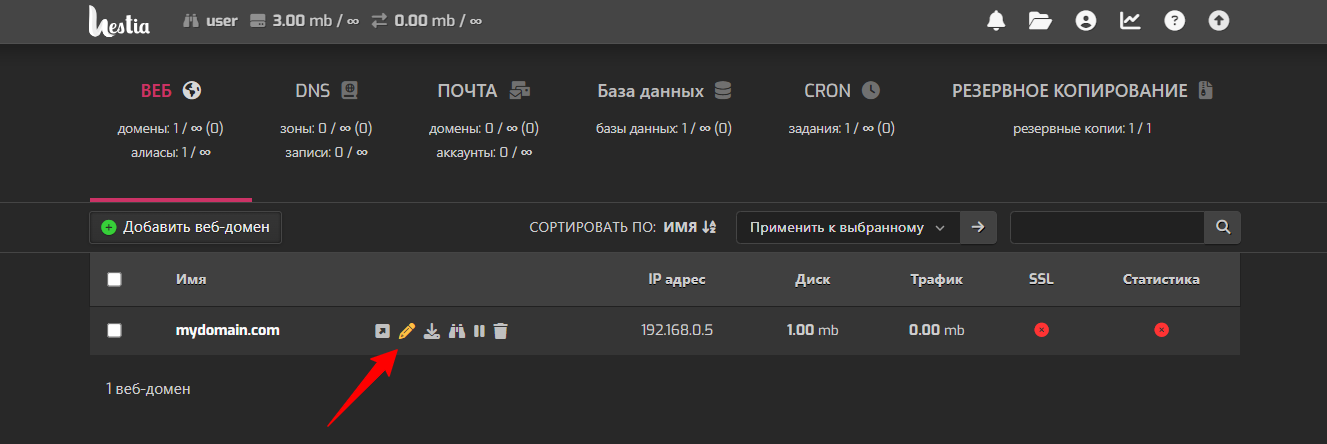Switch to the База данных tab

[x=665, y=91]
